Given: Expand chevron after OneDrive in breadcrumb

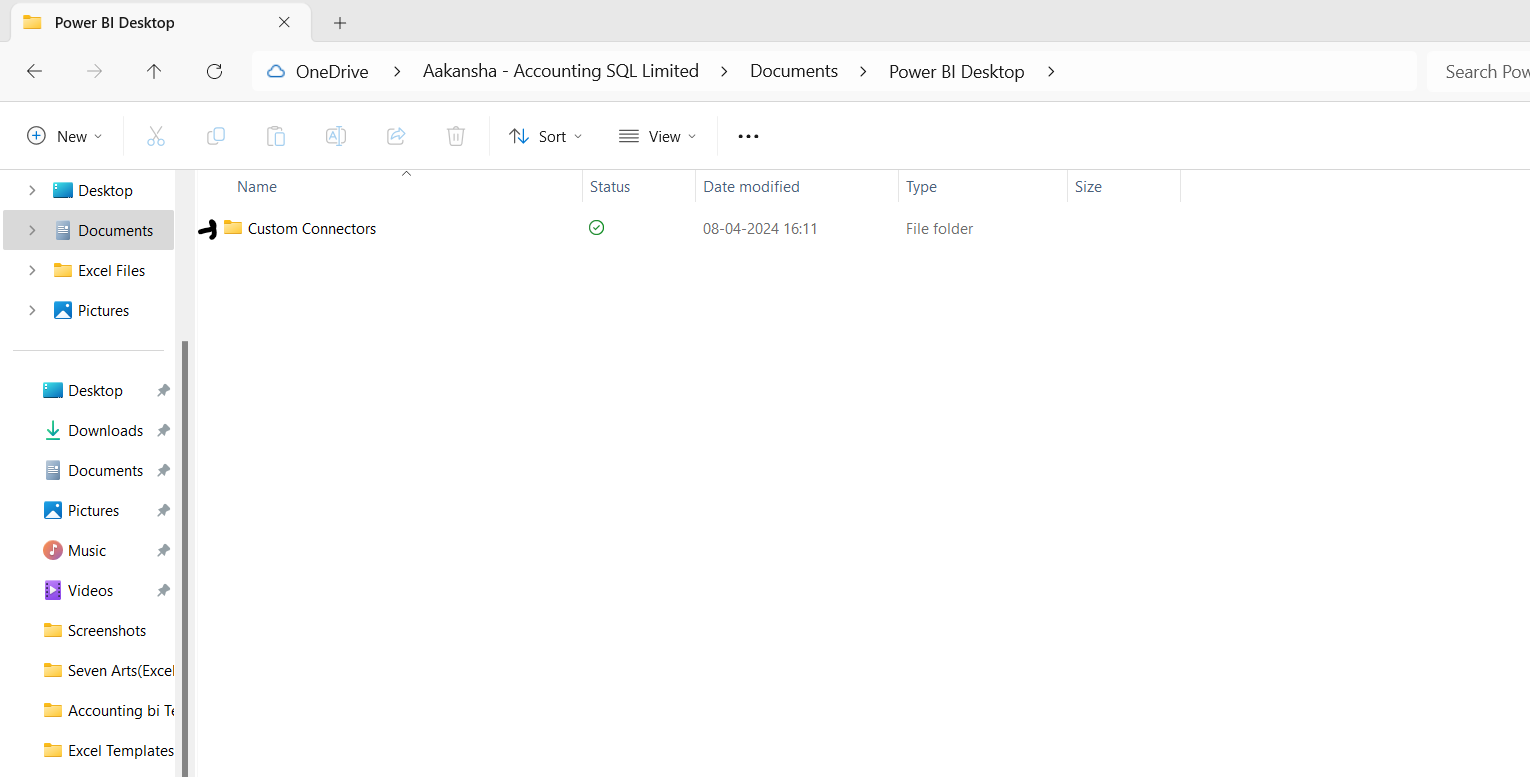Looking at the screenshot, I should [x=397, y=71].
